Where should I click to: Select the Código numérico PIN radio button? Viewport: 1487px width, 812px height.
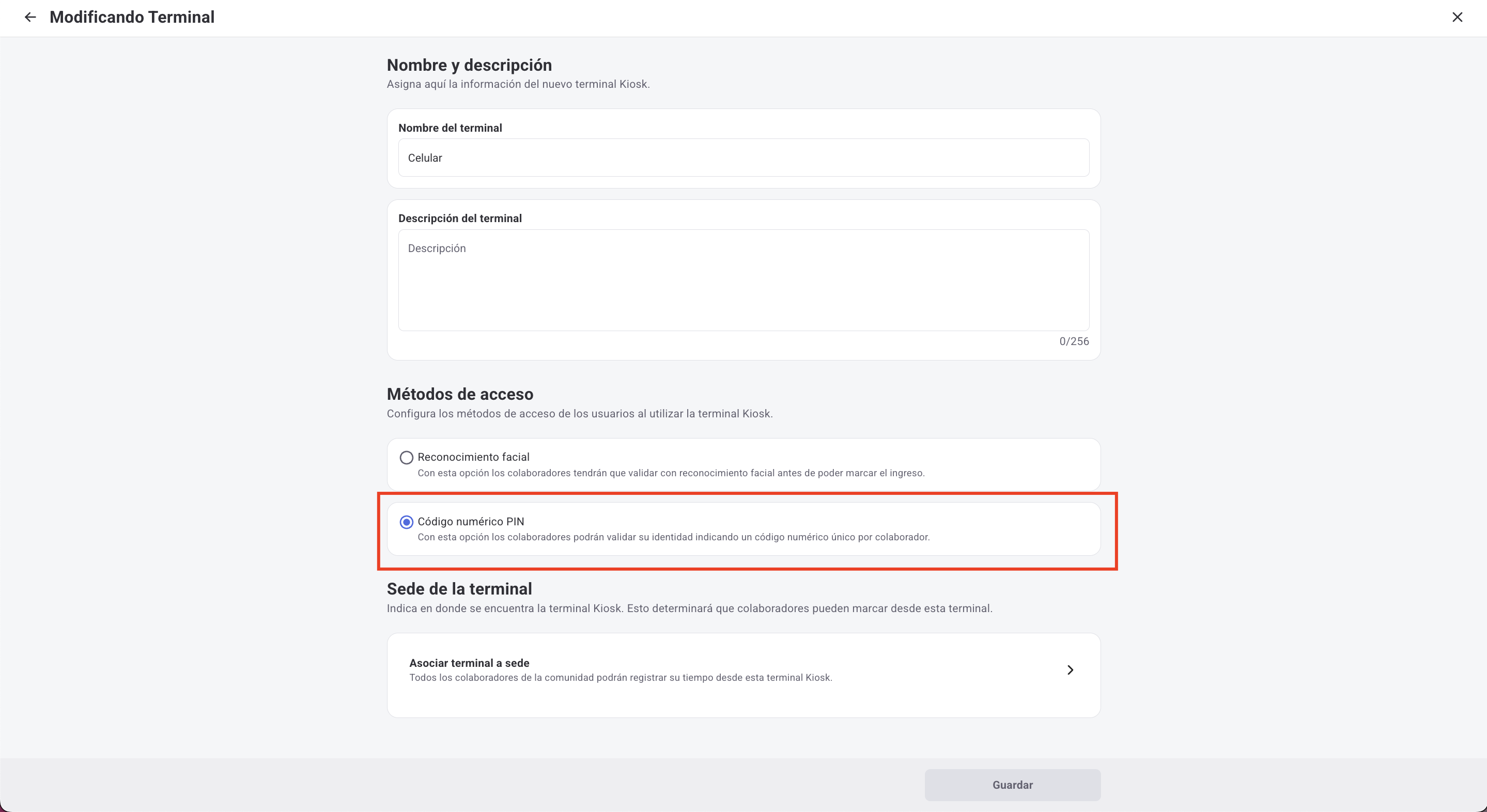pyautogui.click(x=407, y=522)
